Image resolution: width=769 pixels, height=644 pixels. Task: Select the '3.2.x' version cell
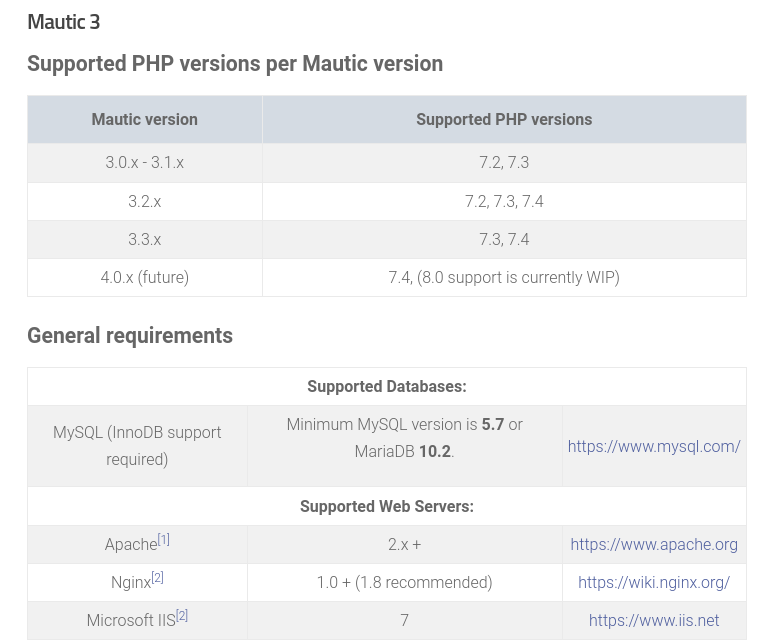pyautogui.click(x=145, y=201)
